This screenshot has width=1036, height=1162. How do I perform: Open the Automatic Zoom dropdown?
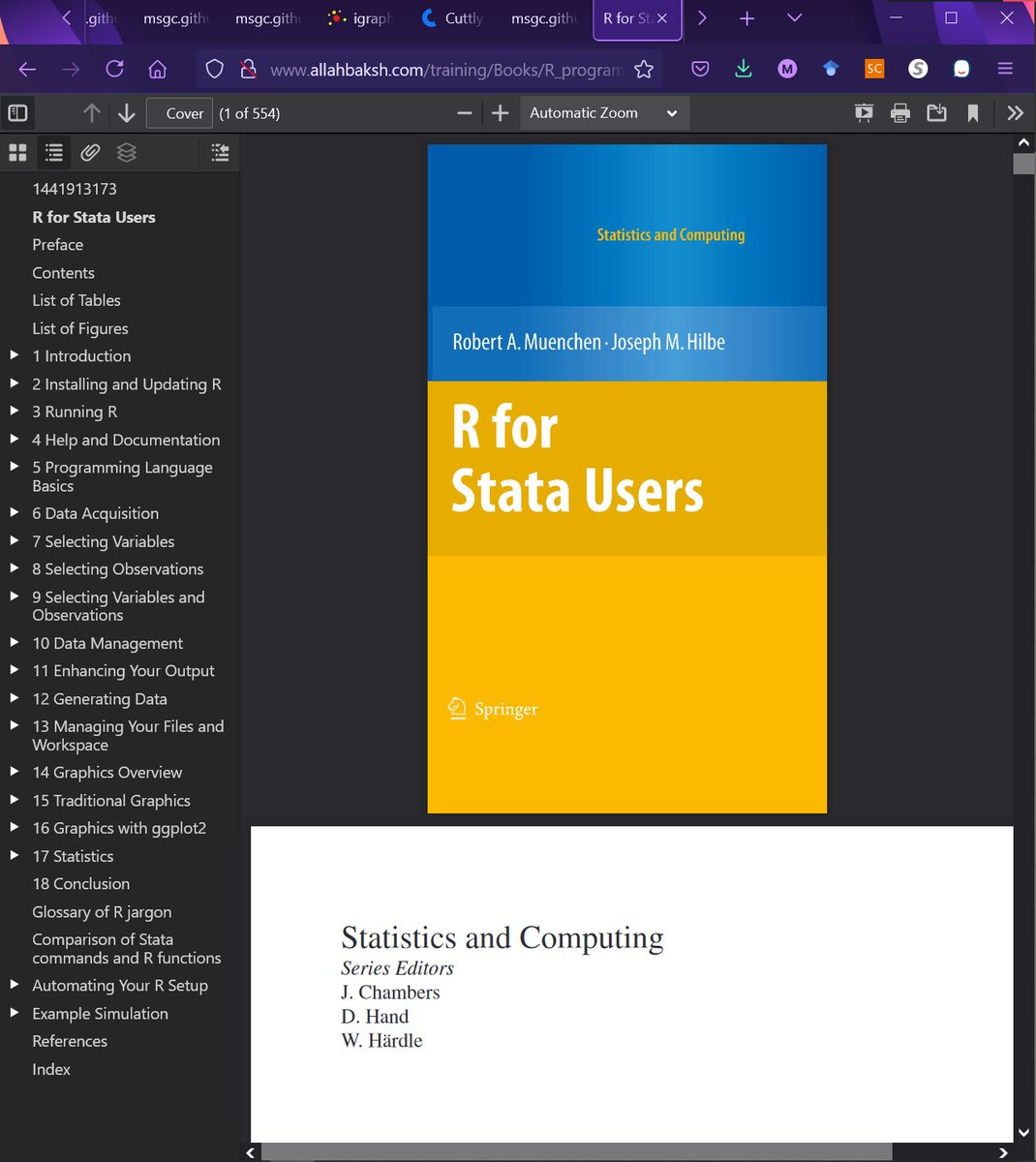[605, 113]
